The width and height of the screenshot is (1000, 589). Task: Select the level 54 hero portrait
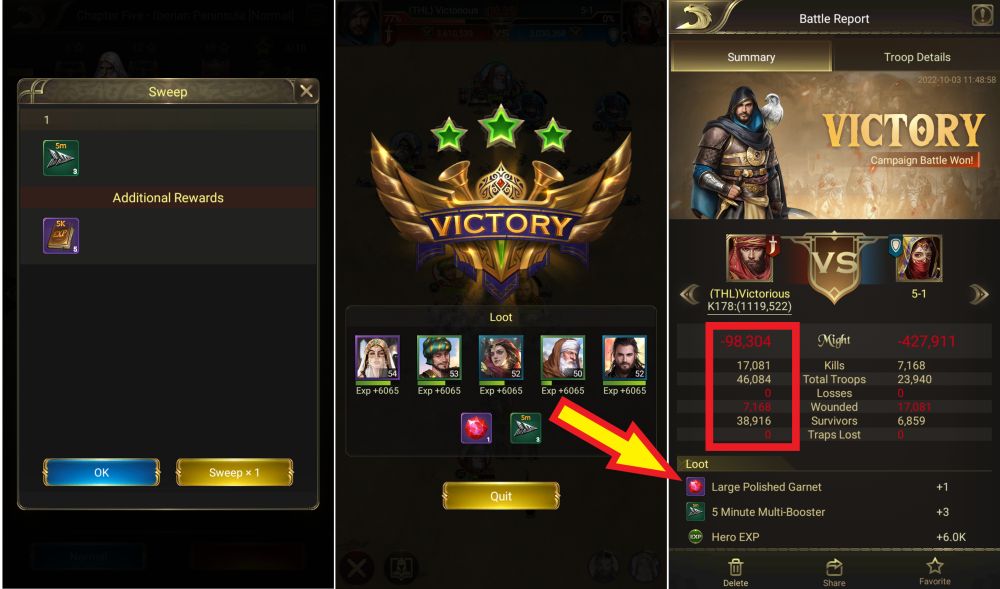377,358
